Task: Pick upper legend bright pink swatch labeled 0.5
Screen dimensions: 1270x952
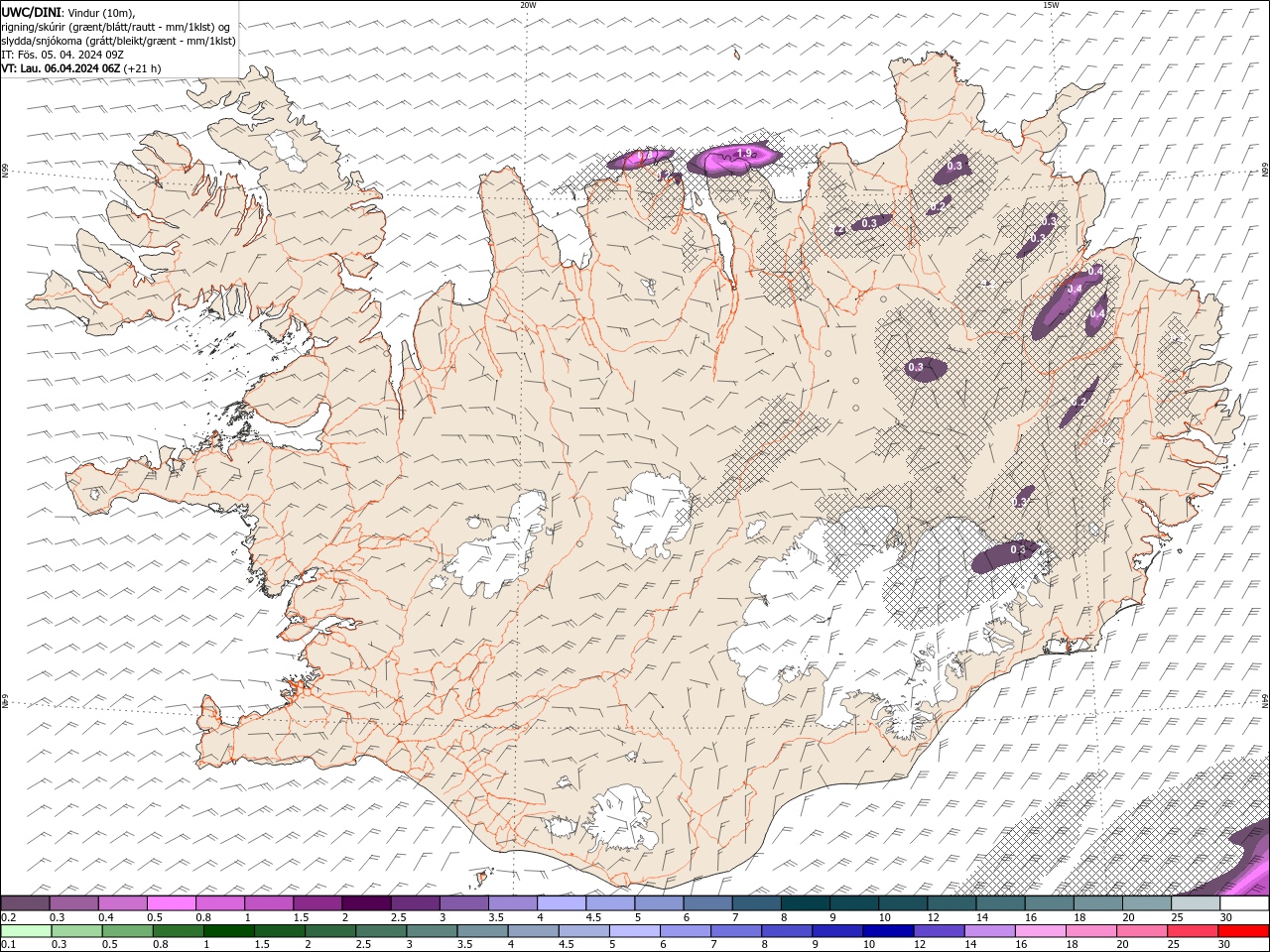Action: (172, 903)
